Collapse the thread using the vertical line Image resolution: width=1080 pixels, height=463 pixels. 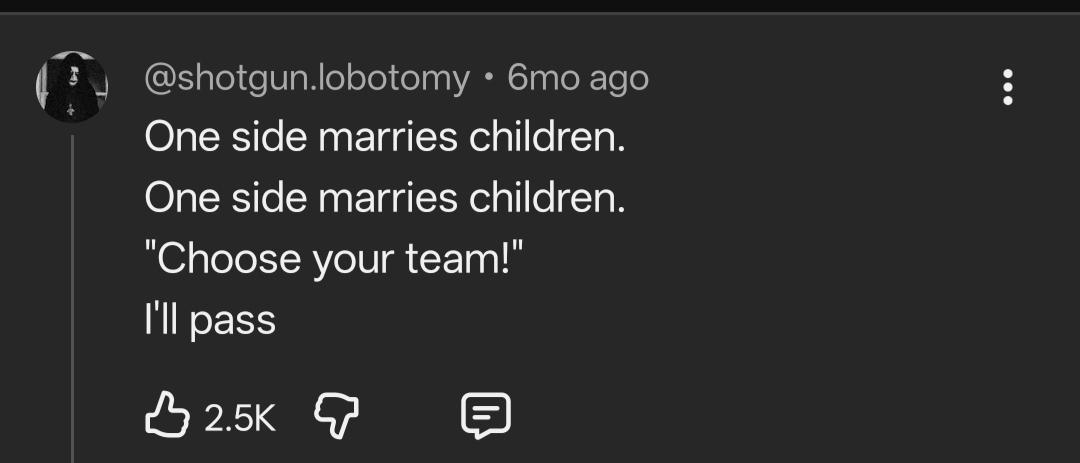pyautogui.click(x=72, y=300)
